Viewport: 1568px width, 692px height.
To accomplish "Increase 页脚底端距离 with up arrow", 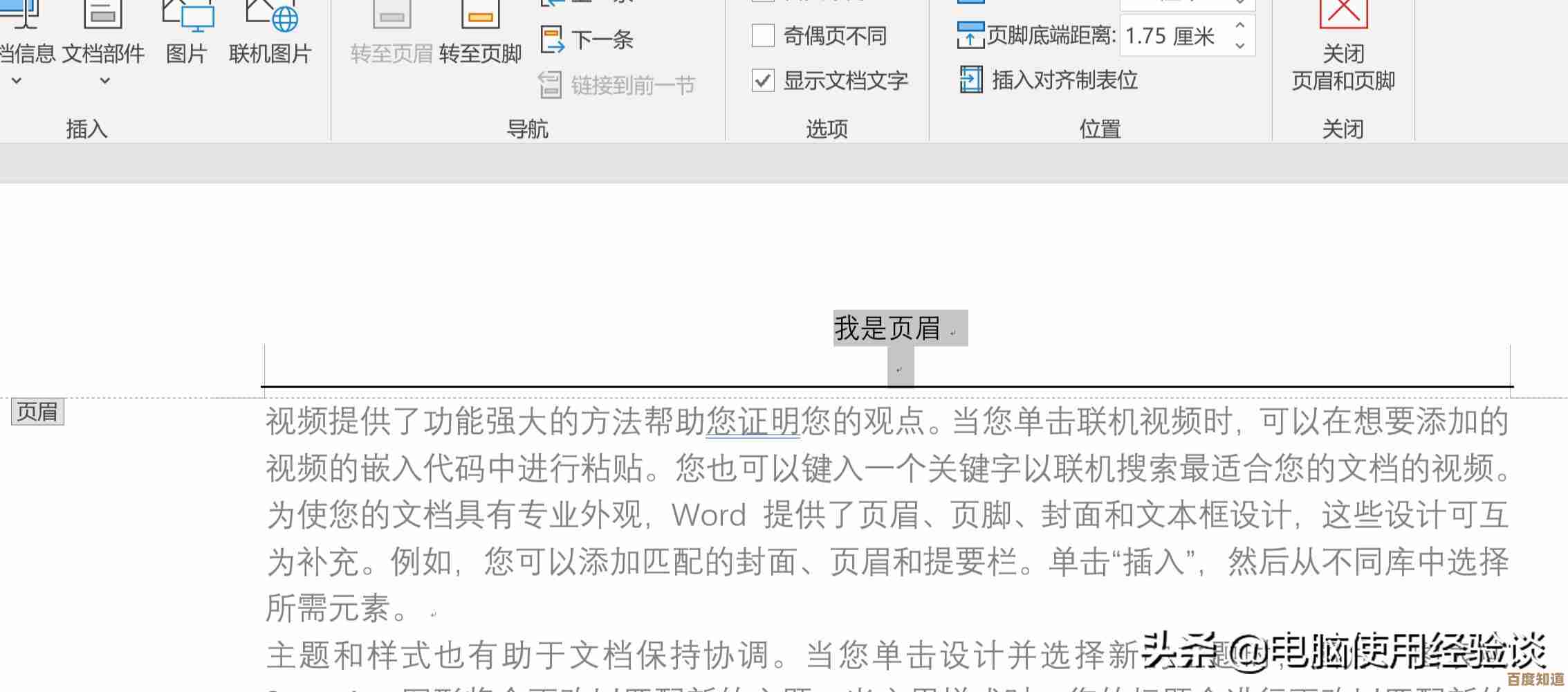I will (x=1239, y=26).
